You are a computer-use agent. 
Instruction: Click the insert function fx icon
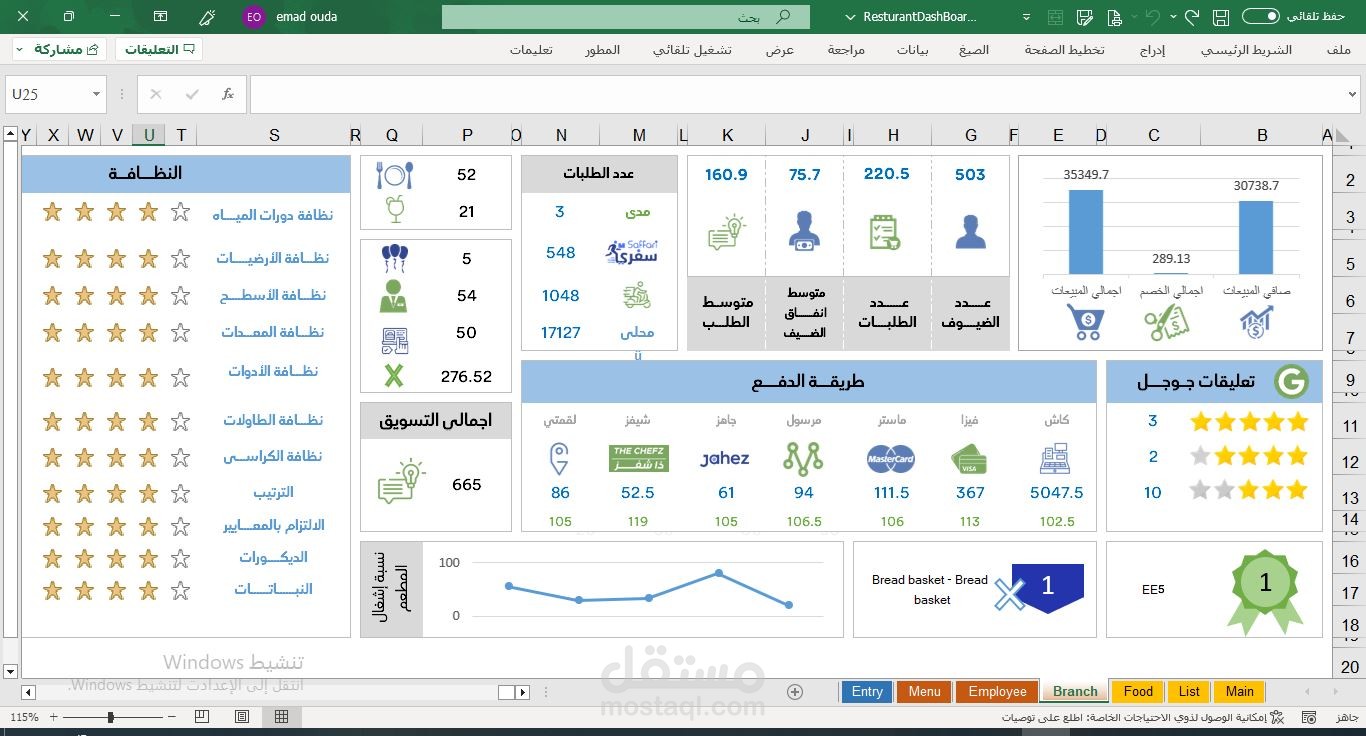point(228,94)
